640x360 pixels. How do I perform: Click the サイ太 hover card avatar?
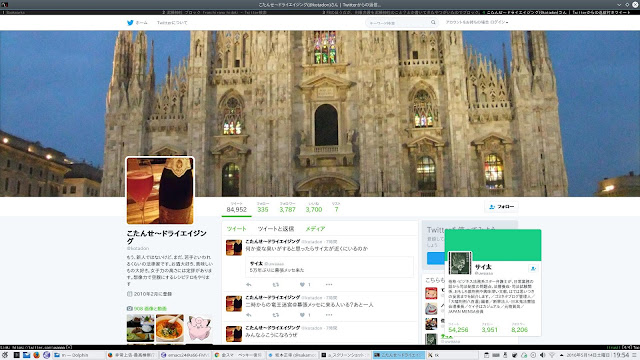460,263
